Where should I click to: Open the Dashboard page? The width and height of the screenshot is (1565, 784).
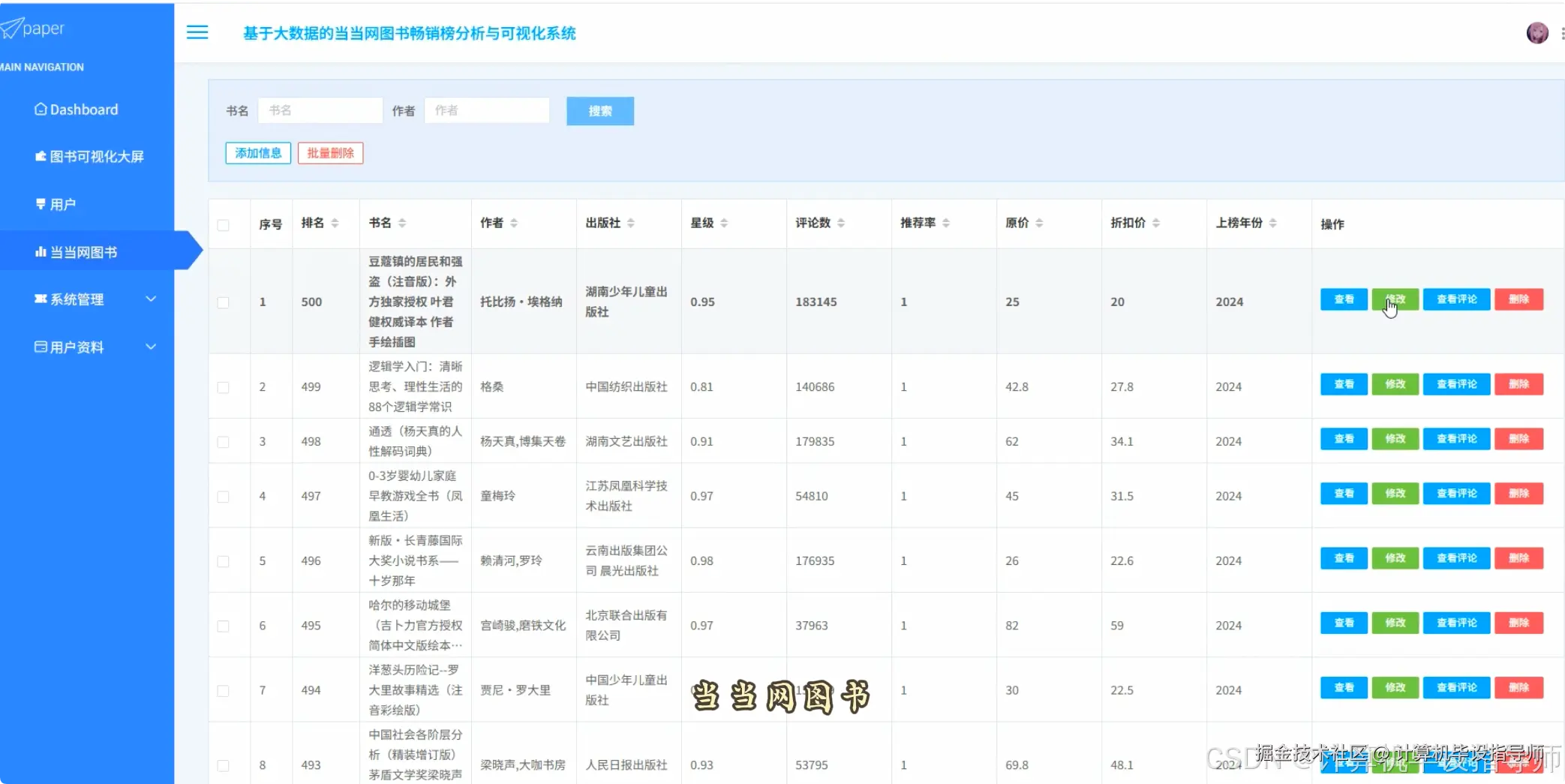tap(77, 110)
